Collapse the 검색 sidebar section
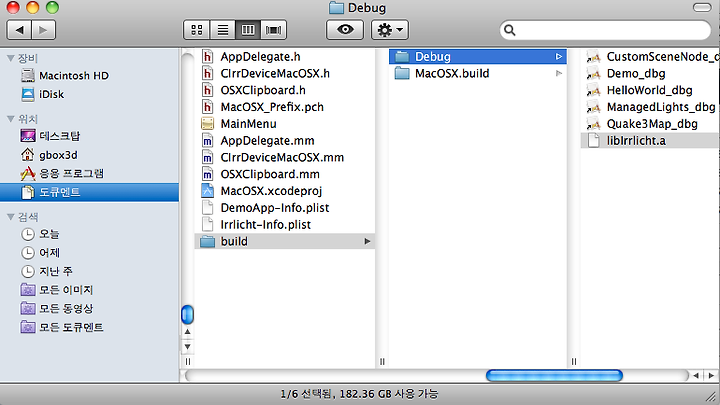Image resolution: width=720 pixels, height=405 pixels. (x=11, y=217)
